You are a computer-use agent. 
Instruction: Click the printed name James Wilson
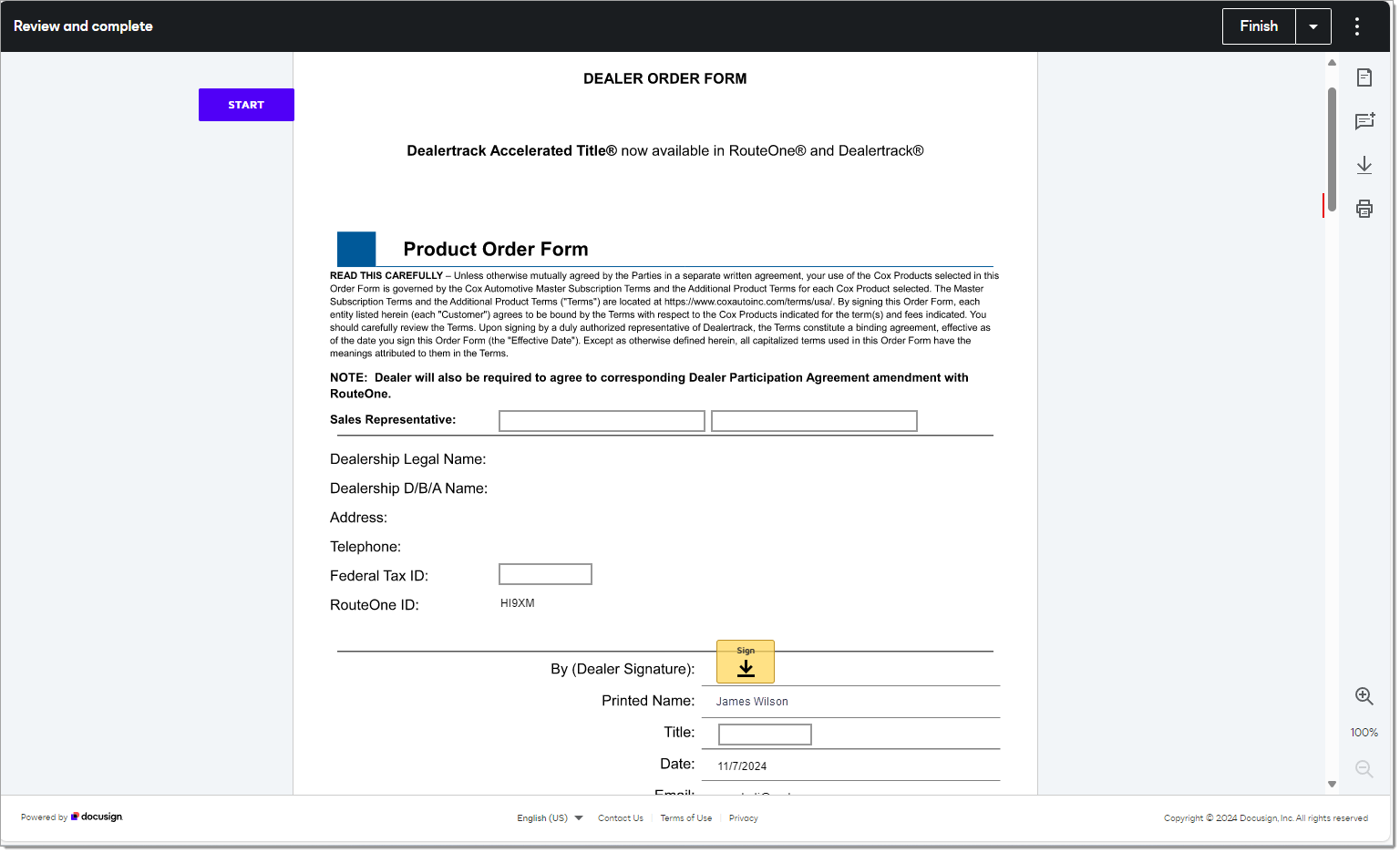tap(752, 702)
